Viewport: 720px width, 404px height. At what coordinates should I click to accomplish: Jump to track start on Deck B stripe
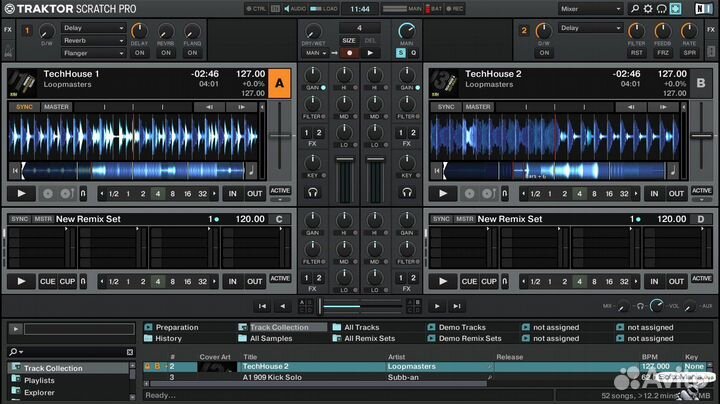[437, 171]
